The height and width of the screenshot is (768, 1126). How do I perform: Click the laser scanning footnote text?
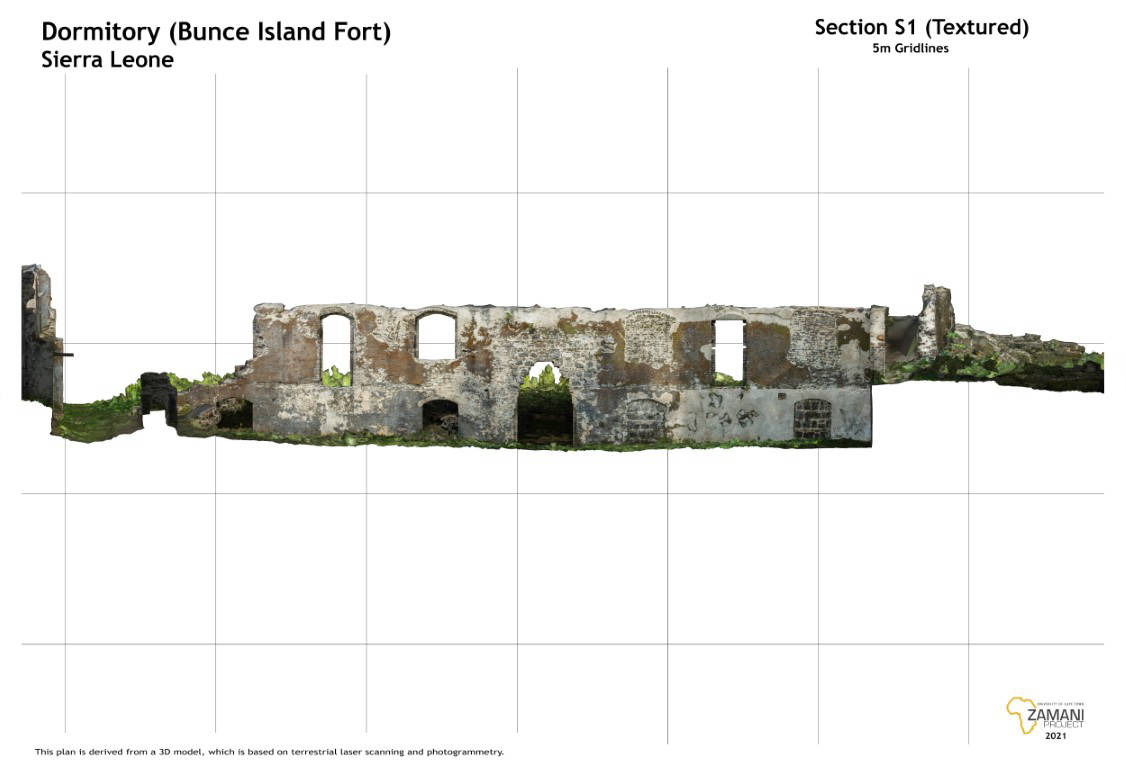(x=269, y=751)
